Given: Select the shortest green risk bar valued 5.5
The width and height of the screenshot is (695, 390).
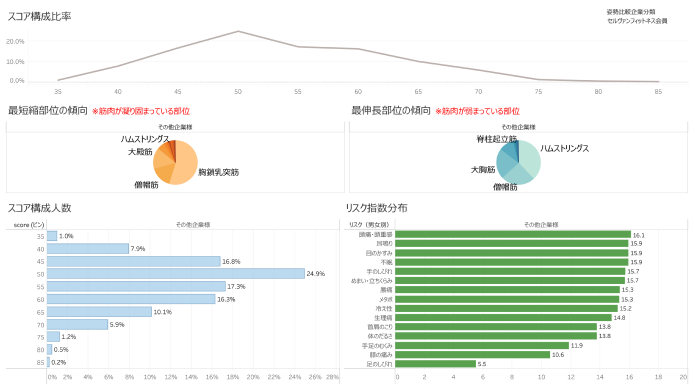Looking at the screenshot, I should coord(435,364).
